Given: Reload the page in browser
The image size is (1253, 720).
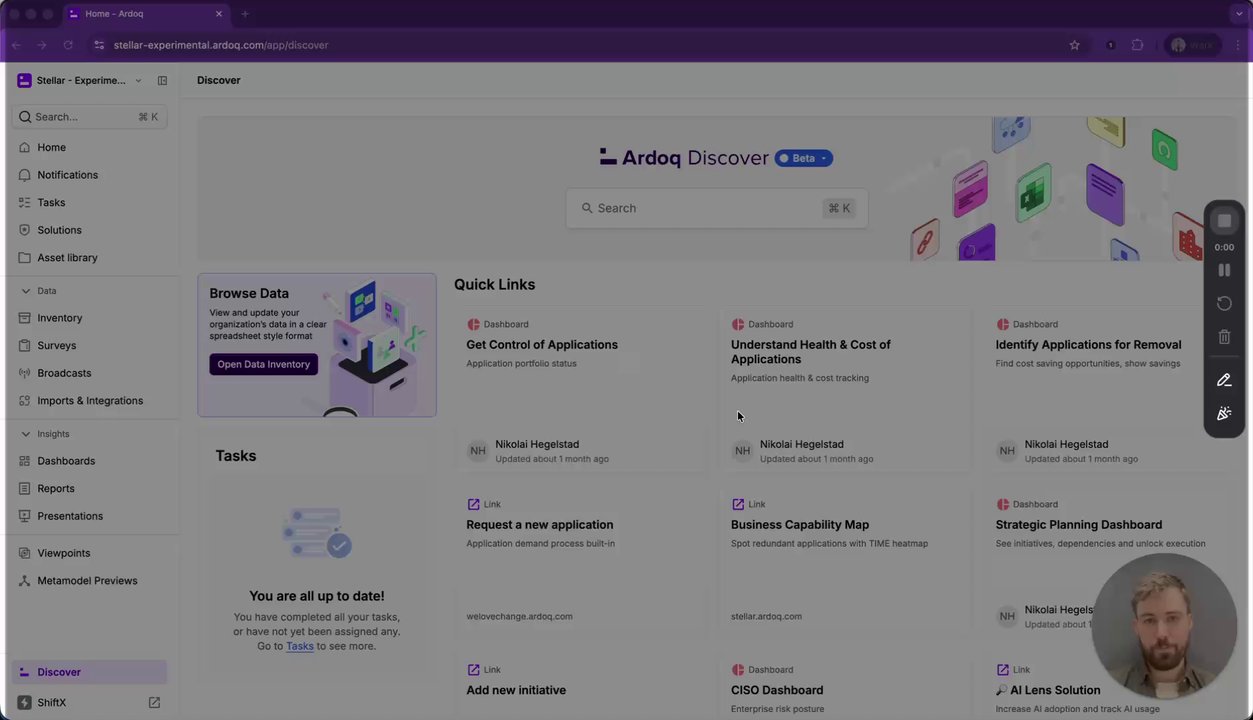Looking at the screenshot, I should coord(68,45).
